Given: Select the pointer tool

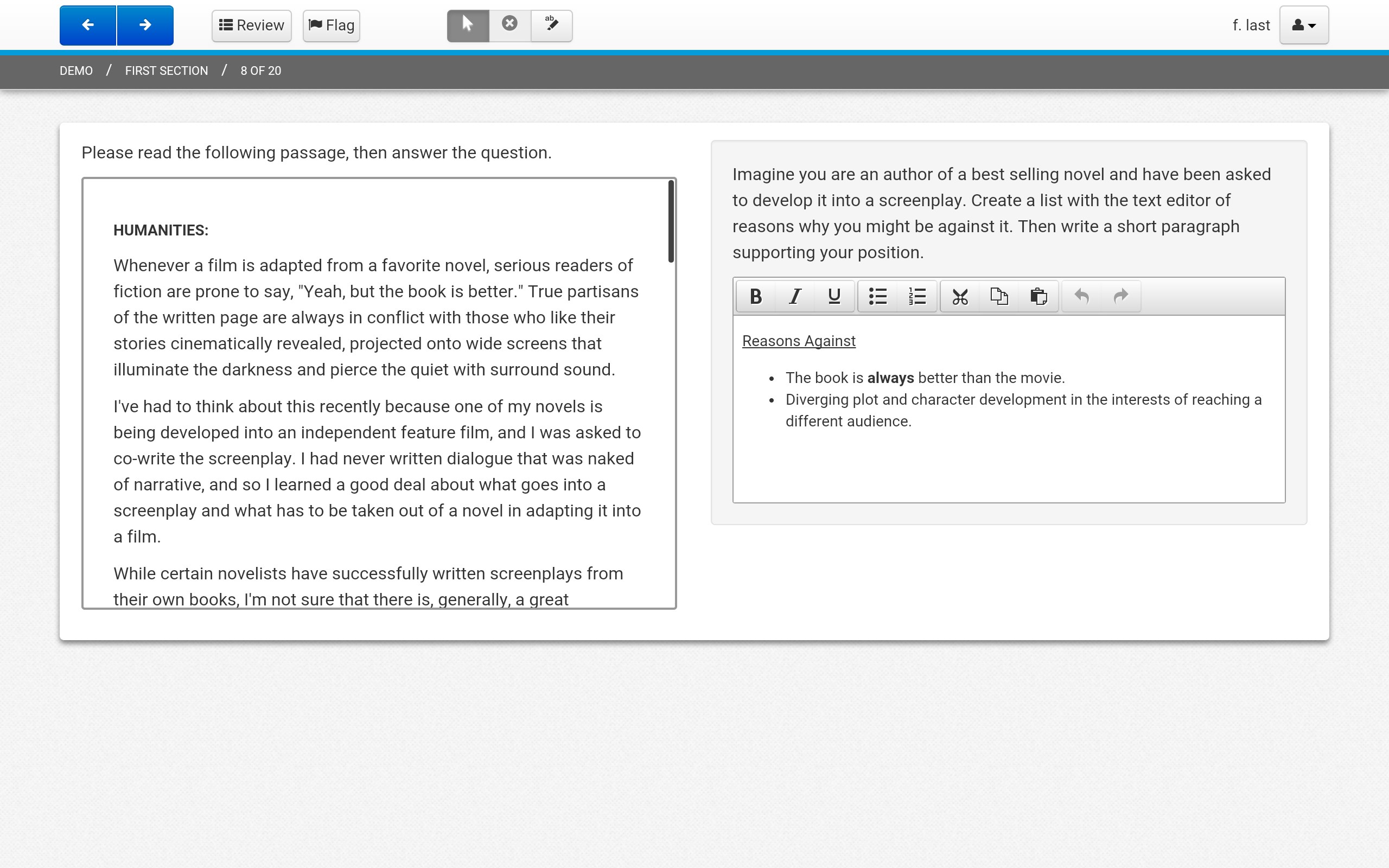Looking at the screenshot, I should pos(468,25).
